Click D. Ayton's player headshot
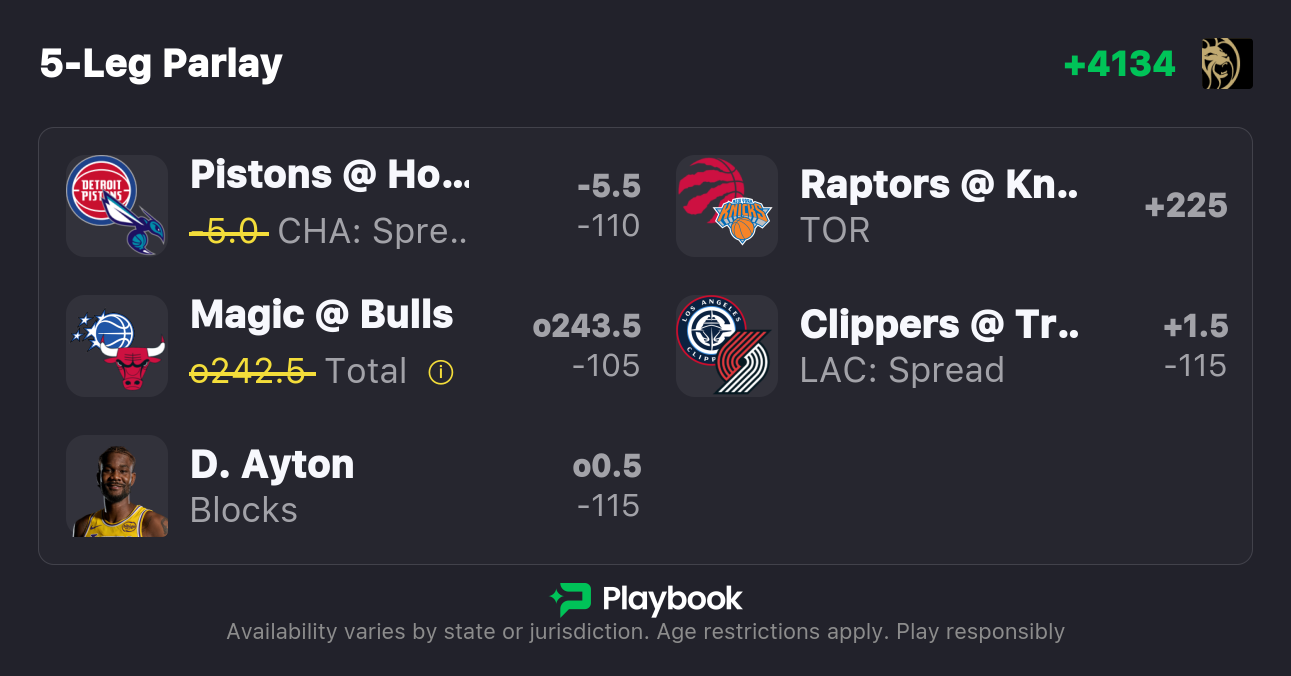1291x676 pixels. tap(116, 486)
